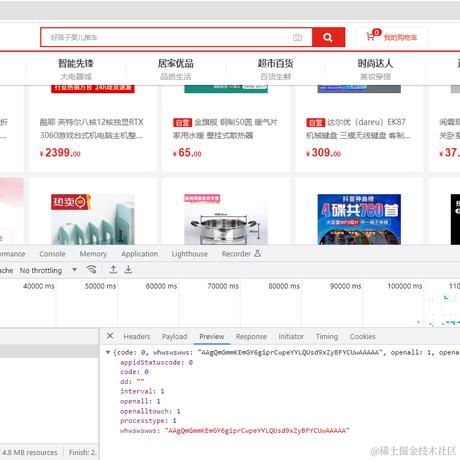460x460 pixels.
Task: Click the 4.8 MB resources status entry
Action: pyautogui.click(x=30, y=452)
